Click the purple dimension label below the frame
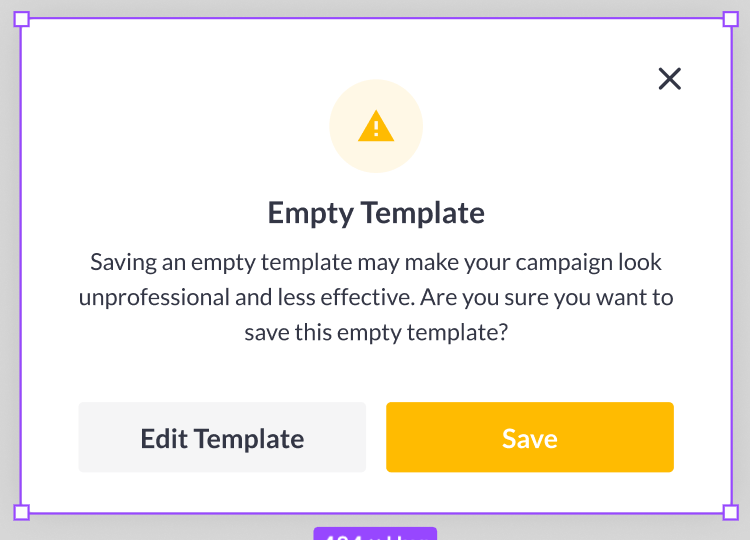Screen dimensions: 750x540 coord(375,534)
